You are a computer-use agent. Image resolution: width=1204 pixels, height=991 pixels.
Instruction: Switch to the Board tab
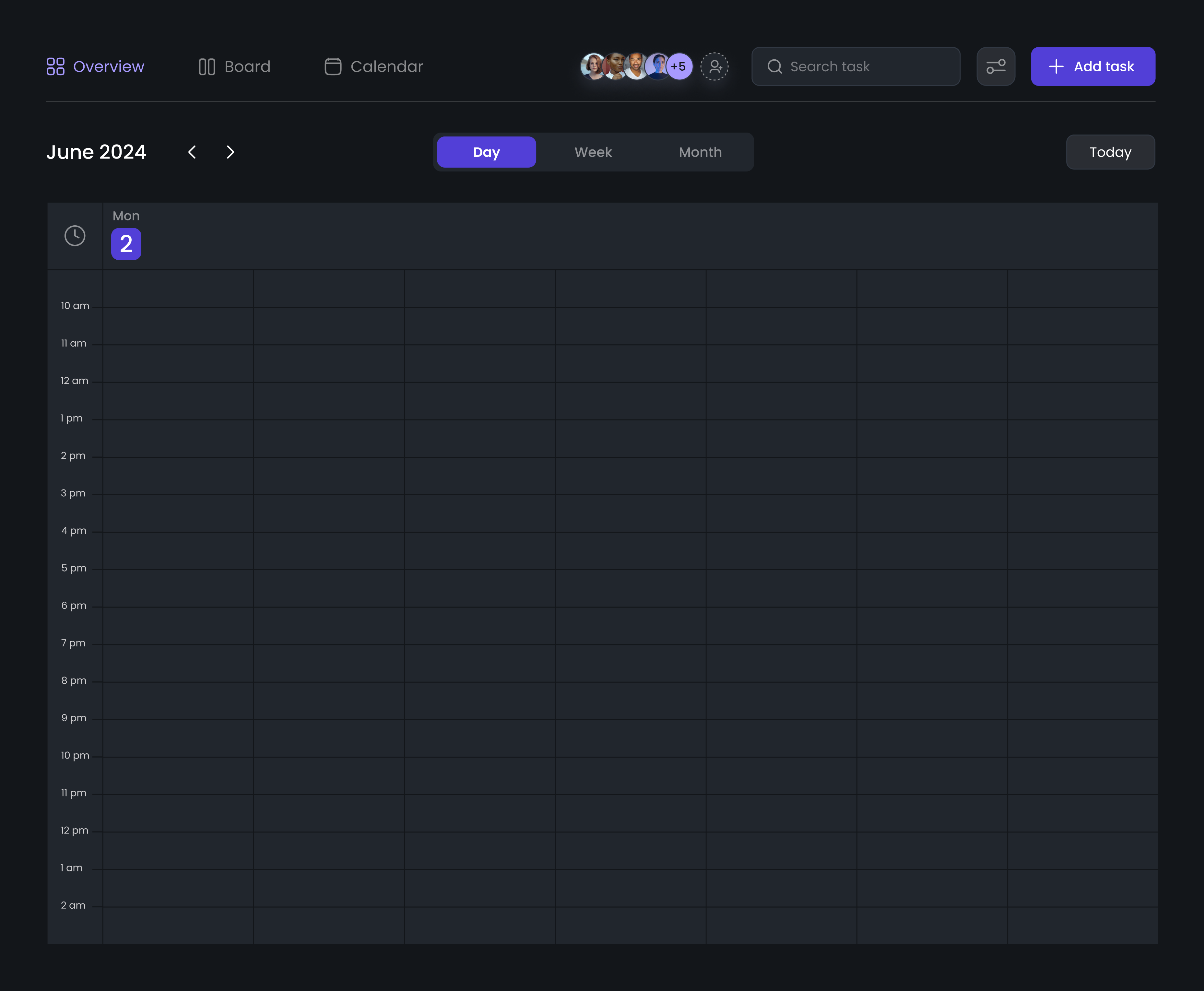(234, 66)
